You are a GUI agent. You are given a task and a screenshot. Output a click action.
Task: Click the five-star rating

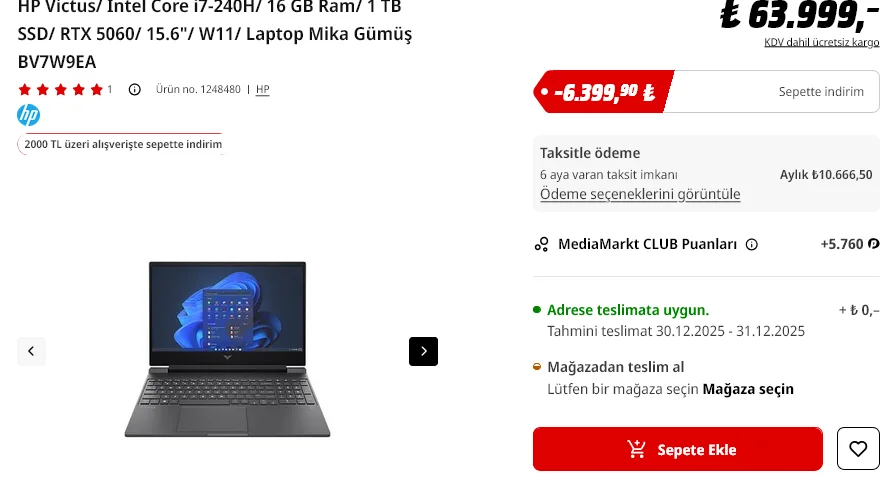click(61, 90)
